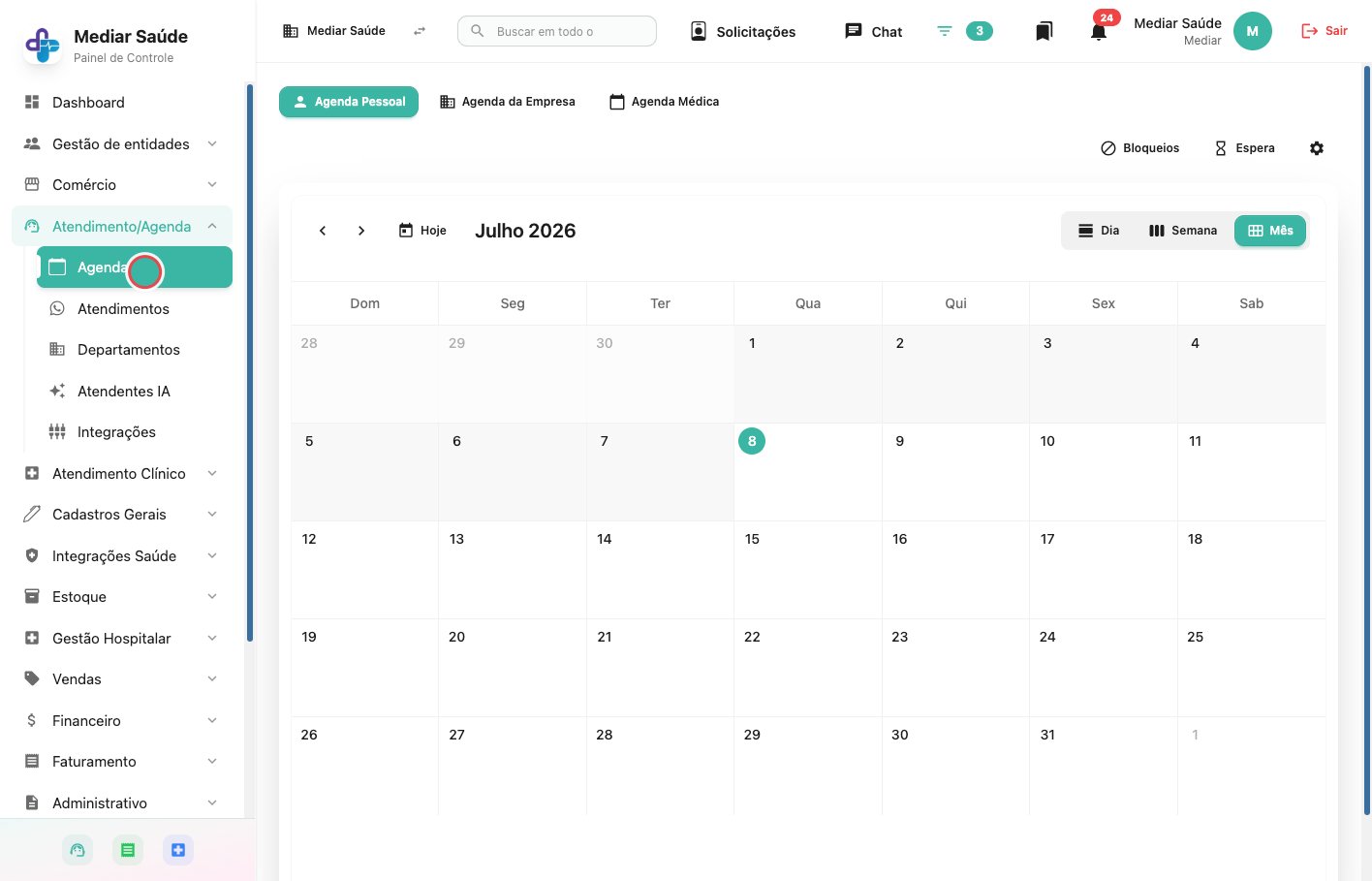
Task: Open the bookmarks icon in top bar
Action: [x=1044, y=31]
